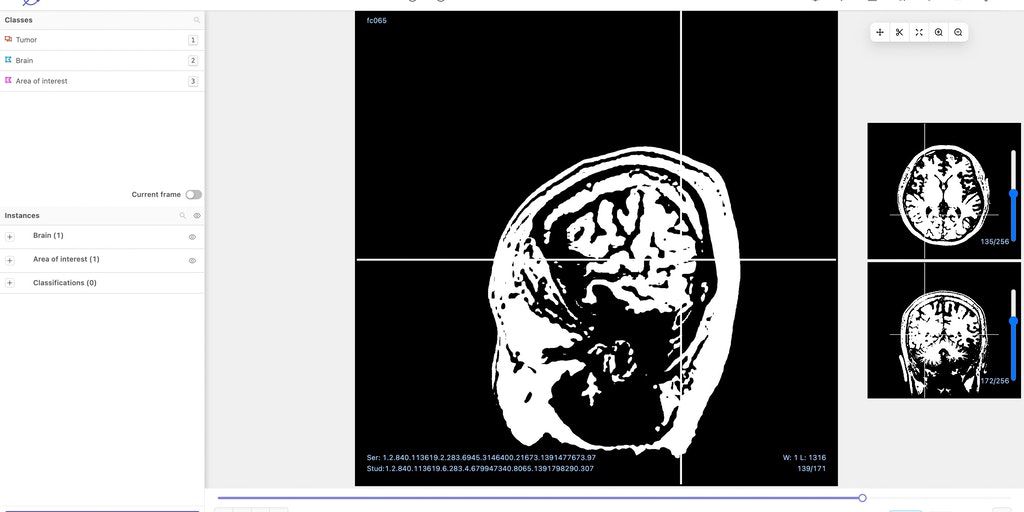Hide the Area of interest (1) instance group
The image size is (1024, 512).
tap(192, 261)
